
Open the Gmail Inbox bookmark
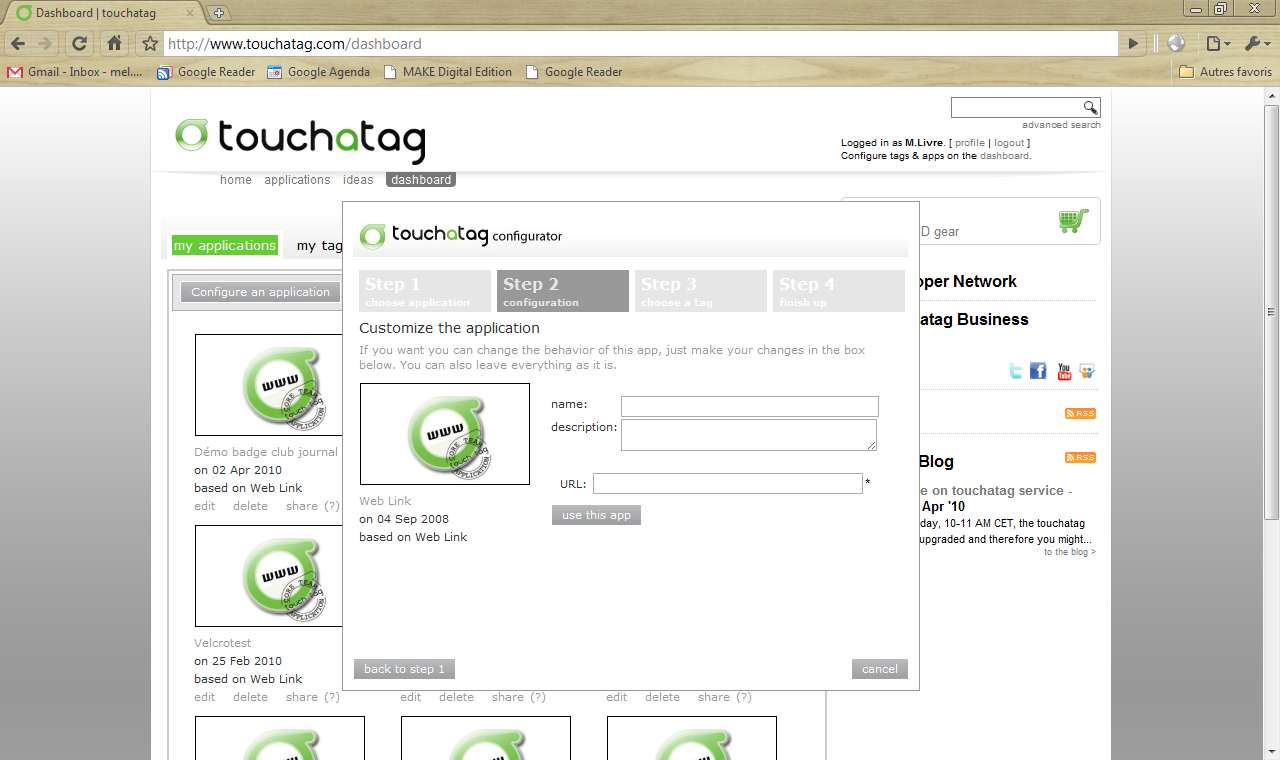75,72
